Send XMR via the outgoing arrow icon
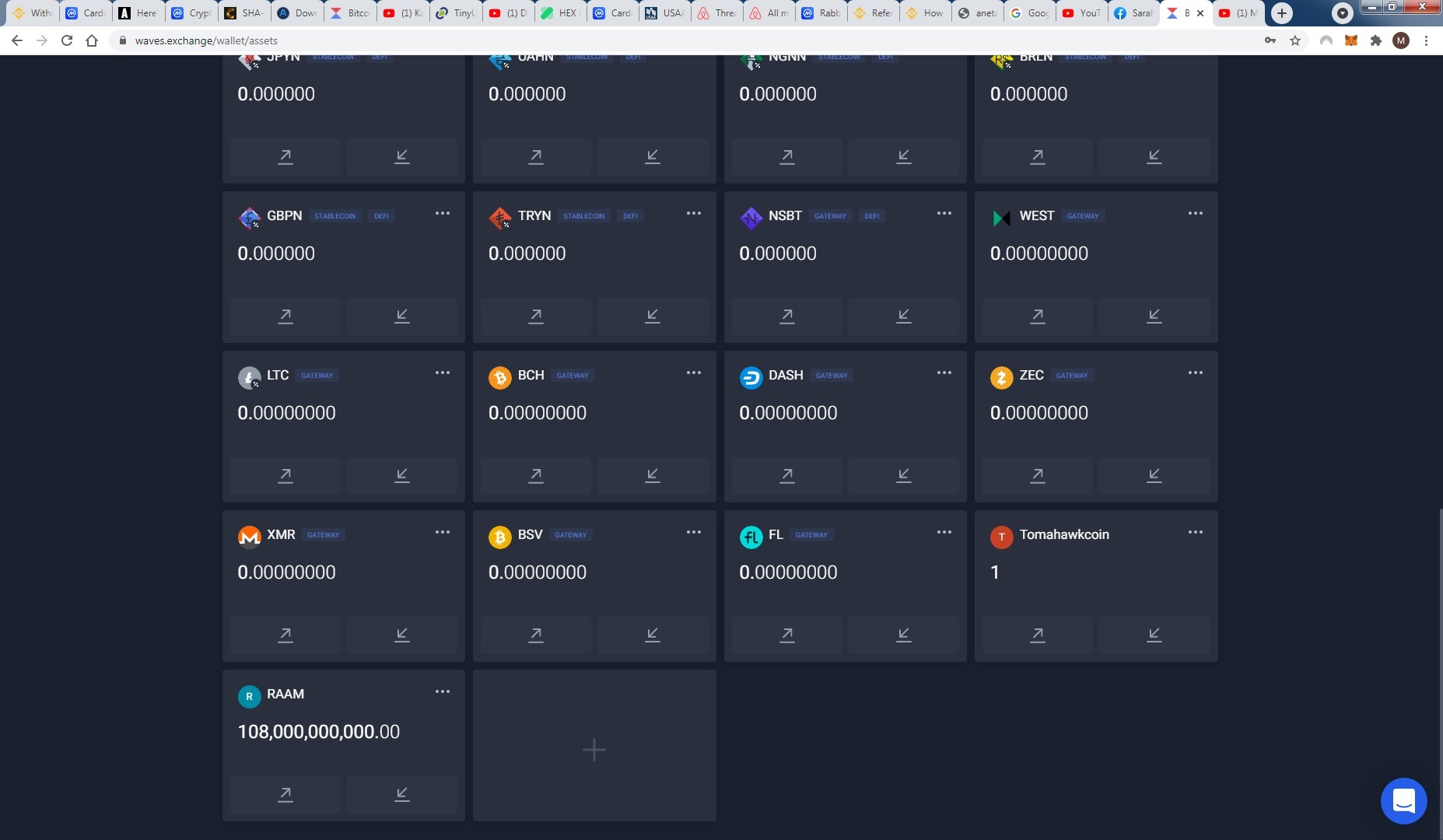Screen dimensions: 1443x840 [285, 635]
